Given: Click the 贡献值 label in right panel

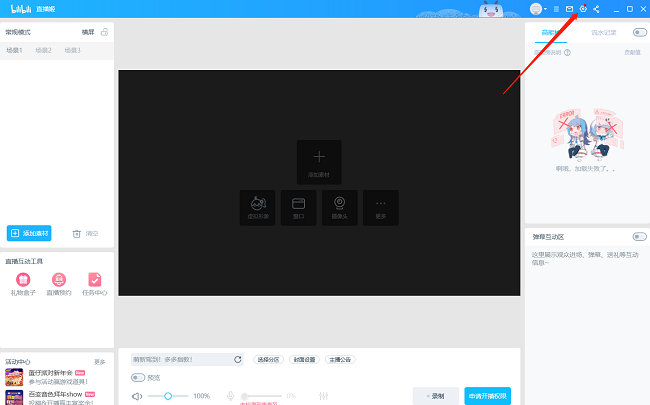Looking at the screenshot, I should tap(633, 52).
